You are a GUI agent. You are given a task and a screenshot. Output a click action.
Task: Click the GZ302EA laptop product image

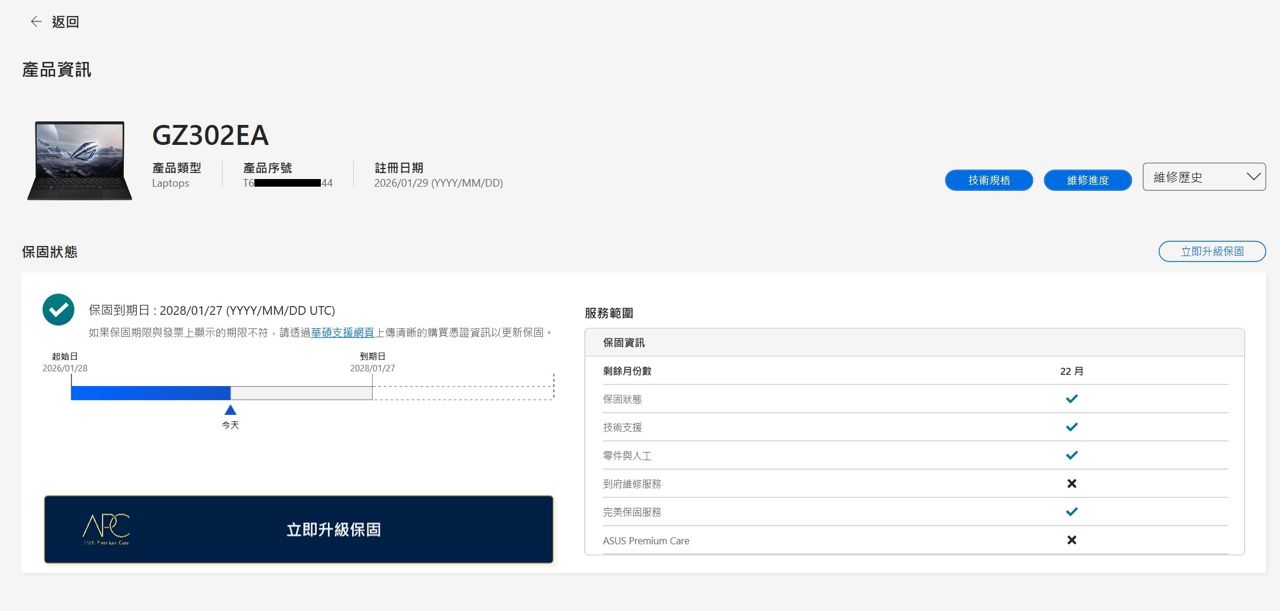pyautogui.click(x=79, y=160)
